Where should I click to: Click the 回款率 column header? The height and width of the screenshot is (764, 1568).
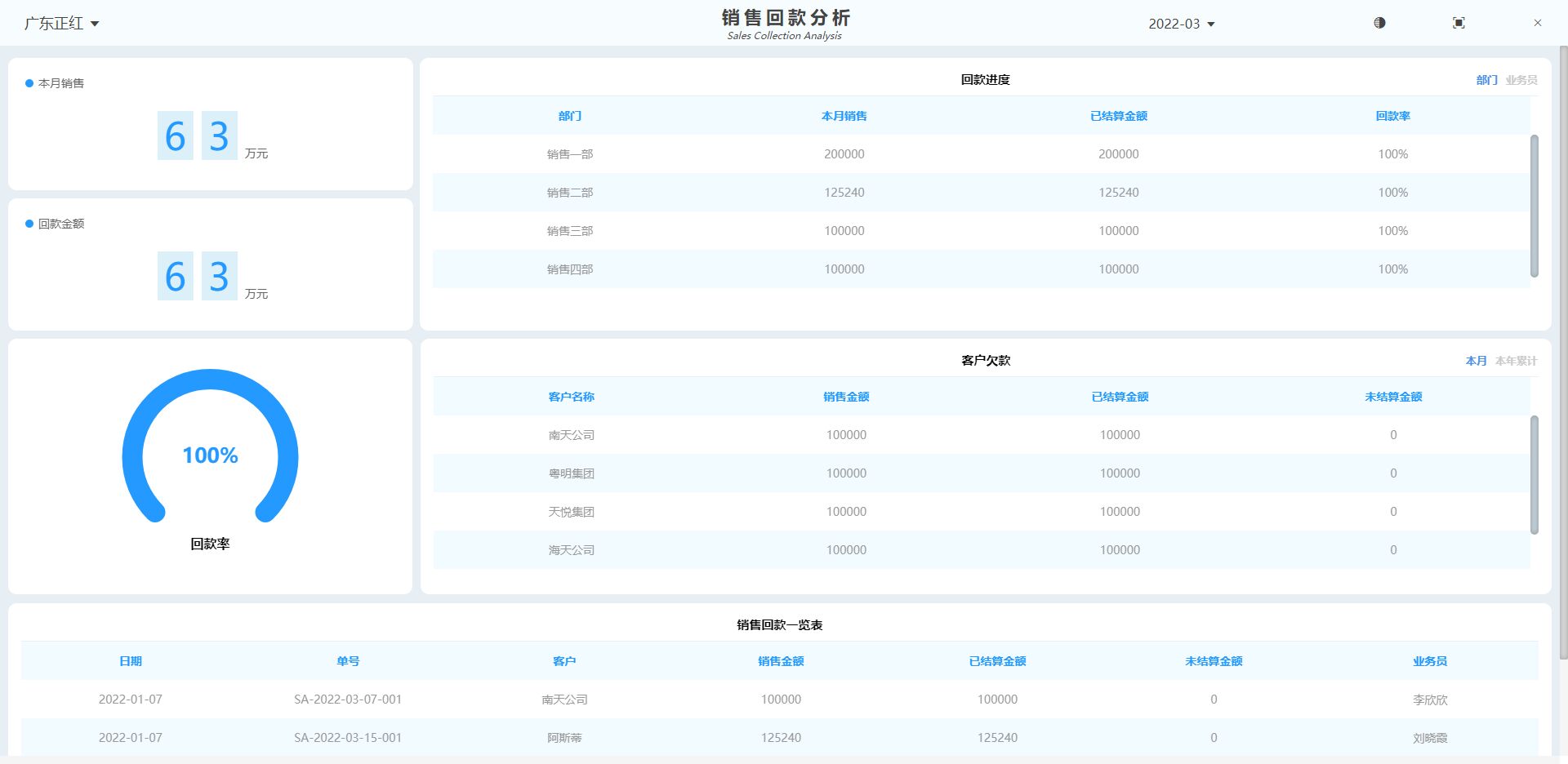(1392, 116)
